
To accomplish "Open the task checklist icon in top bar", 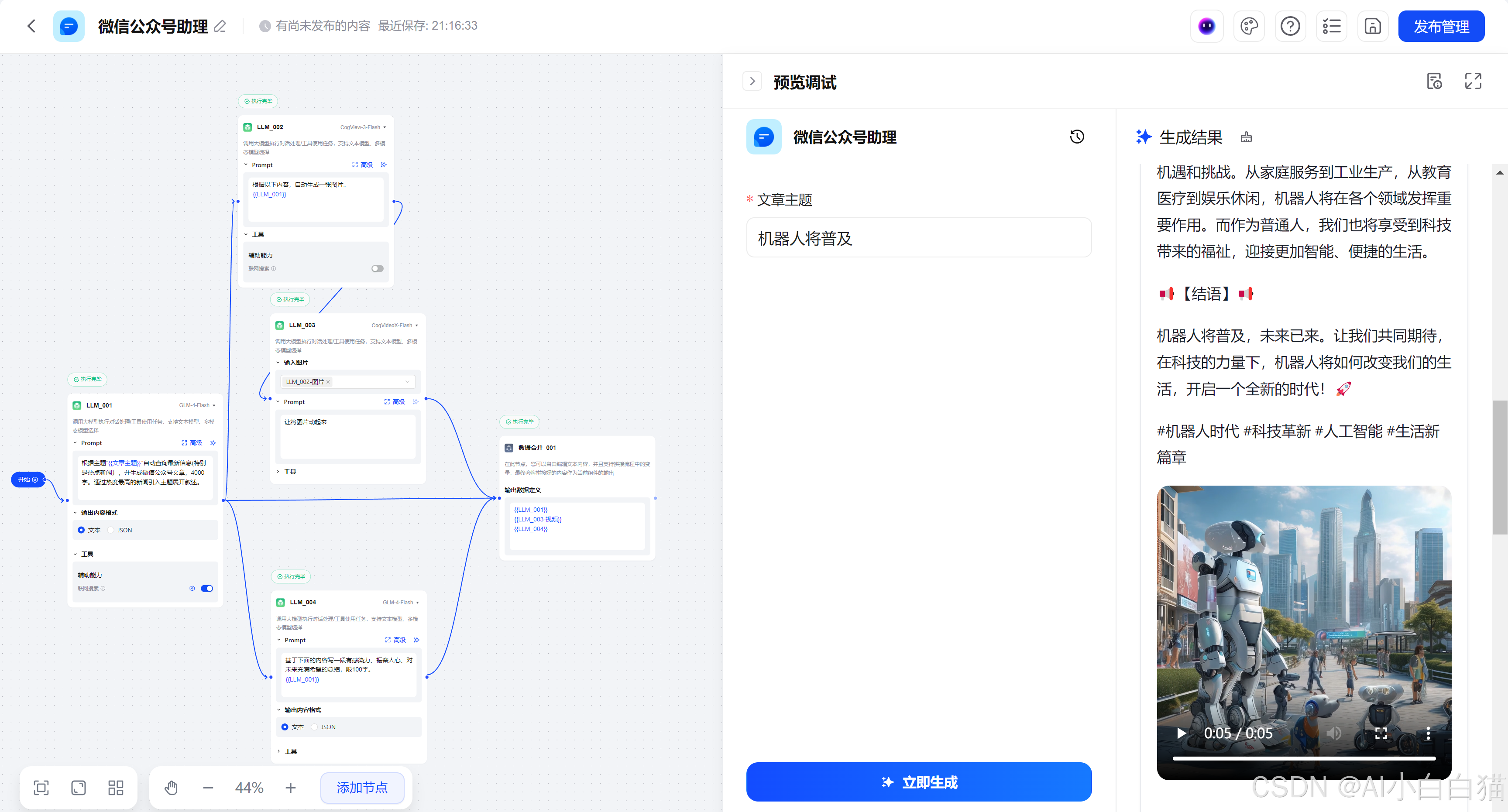I will click(x=1332, y=26).
